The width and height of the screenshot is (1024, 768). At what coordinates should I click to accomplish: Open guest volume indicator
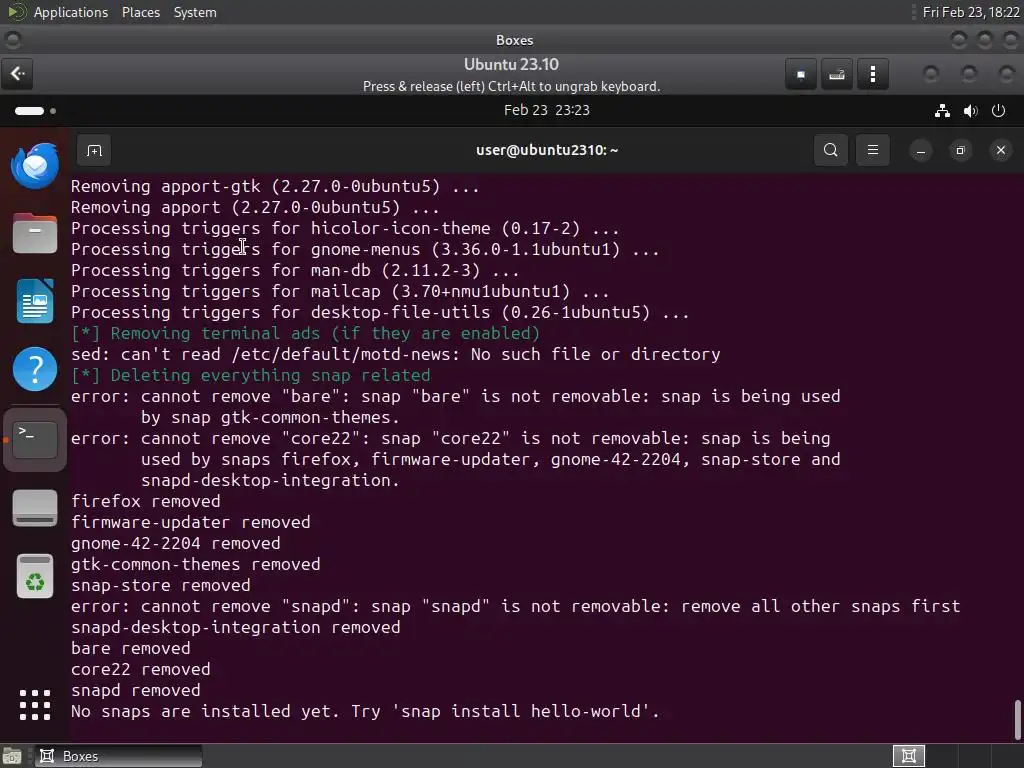pos(970,111)
